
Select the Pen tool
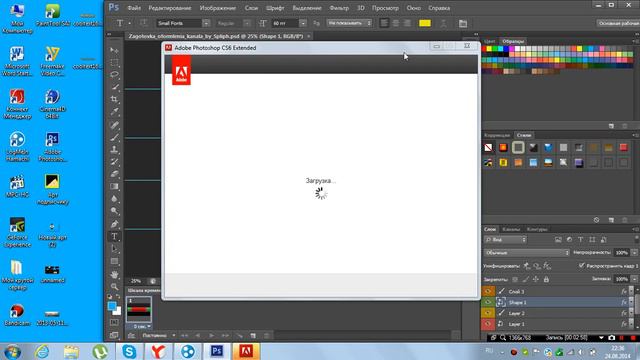click(115, 224)
